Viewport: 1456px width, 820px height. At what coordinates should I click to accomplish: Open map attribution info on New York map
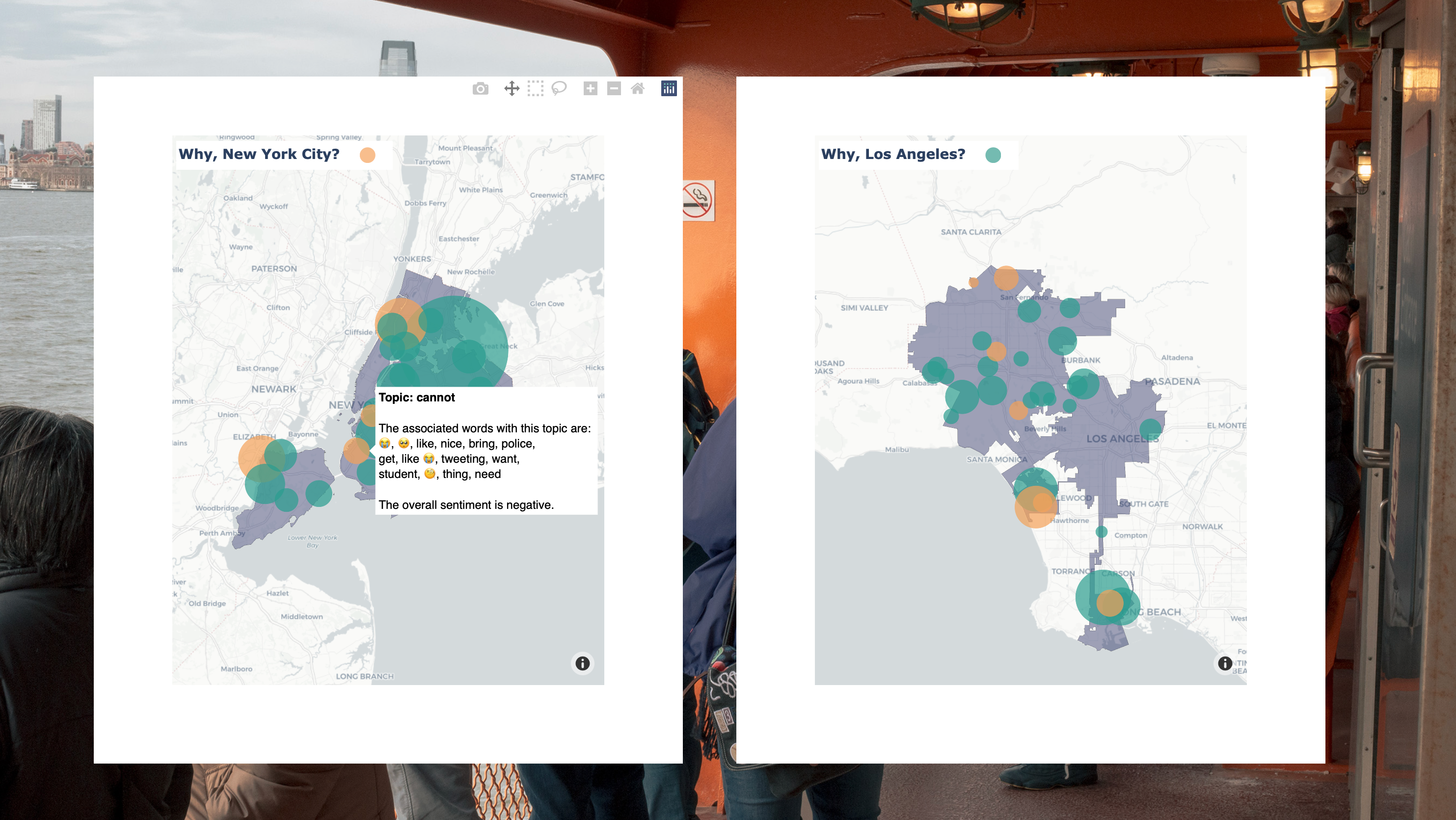[582, 663]
